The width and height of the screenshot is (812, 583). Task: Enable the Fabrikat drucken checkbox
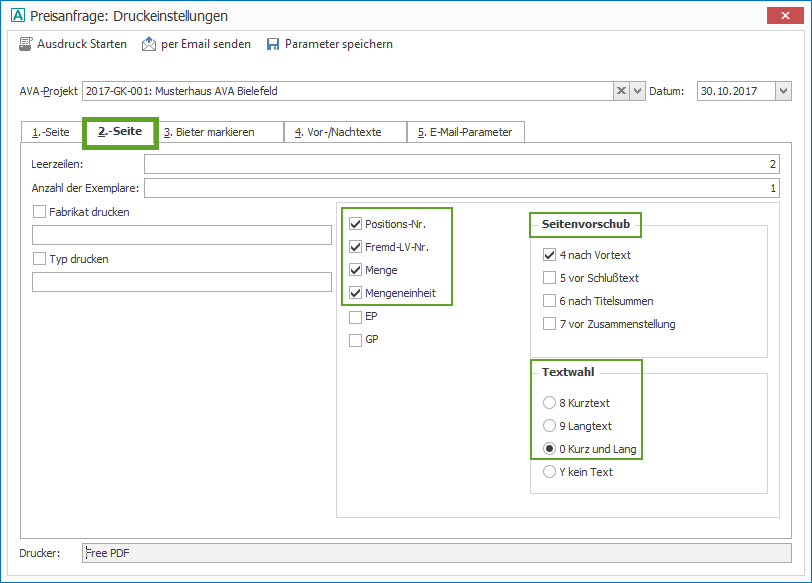click(x=40, y=212)
